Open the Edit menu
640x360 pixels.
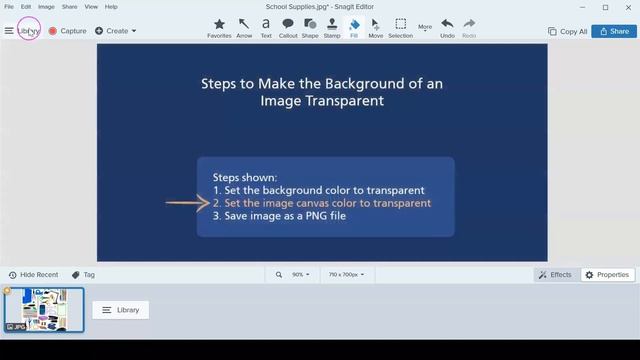pyautogui.click(x=26, y=7)
